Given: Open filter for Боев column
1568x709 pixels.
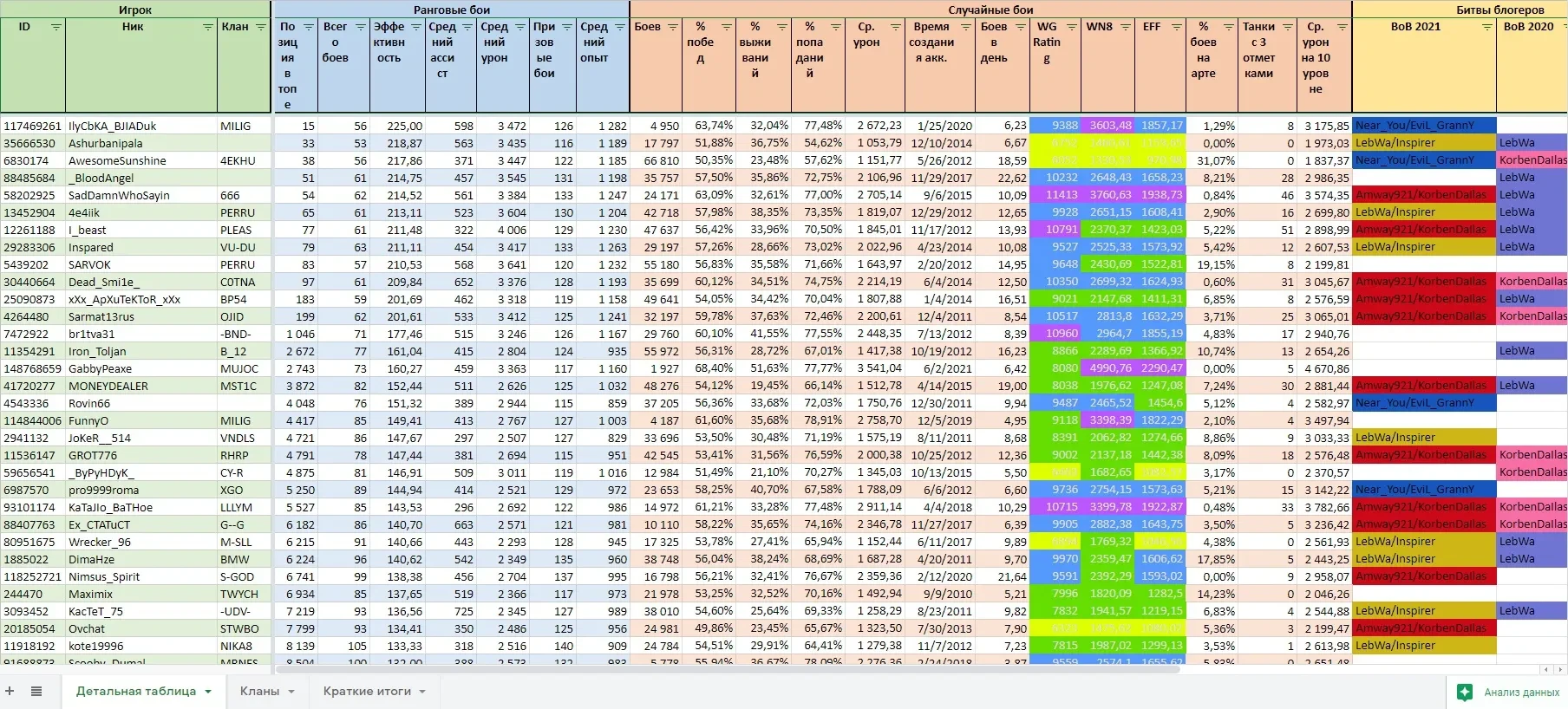Looking at the screenshot, I should pyautogui.click(x=673, y=27).
